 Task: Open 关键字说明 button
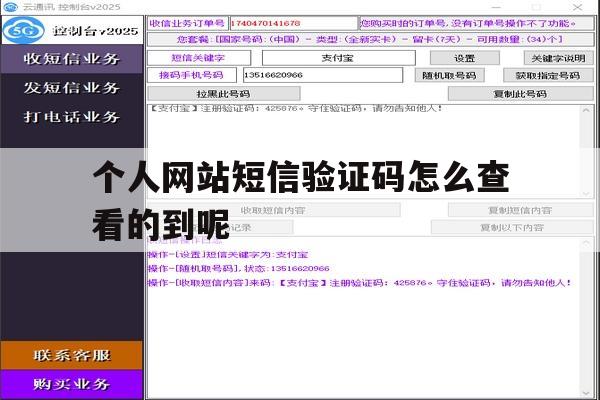tap(558, 58)
